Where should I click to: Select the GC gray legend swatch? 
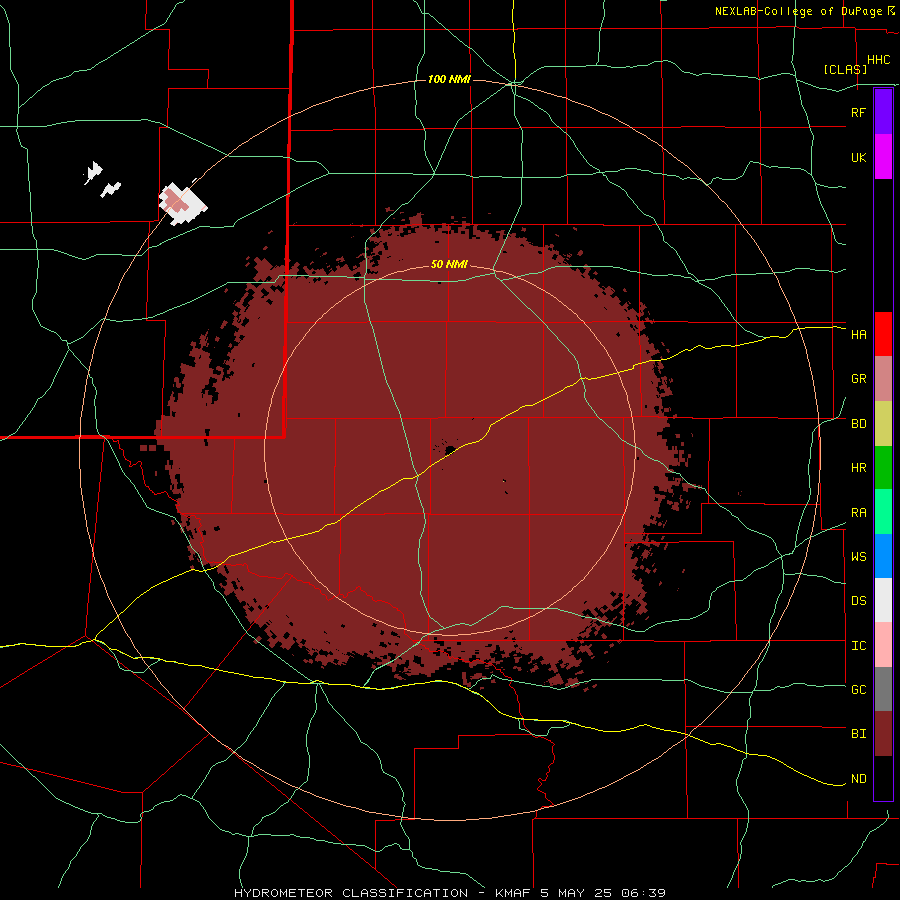tap(883, 689)
